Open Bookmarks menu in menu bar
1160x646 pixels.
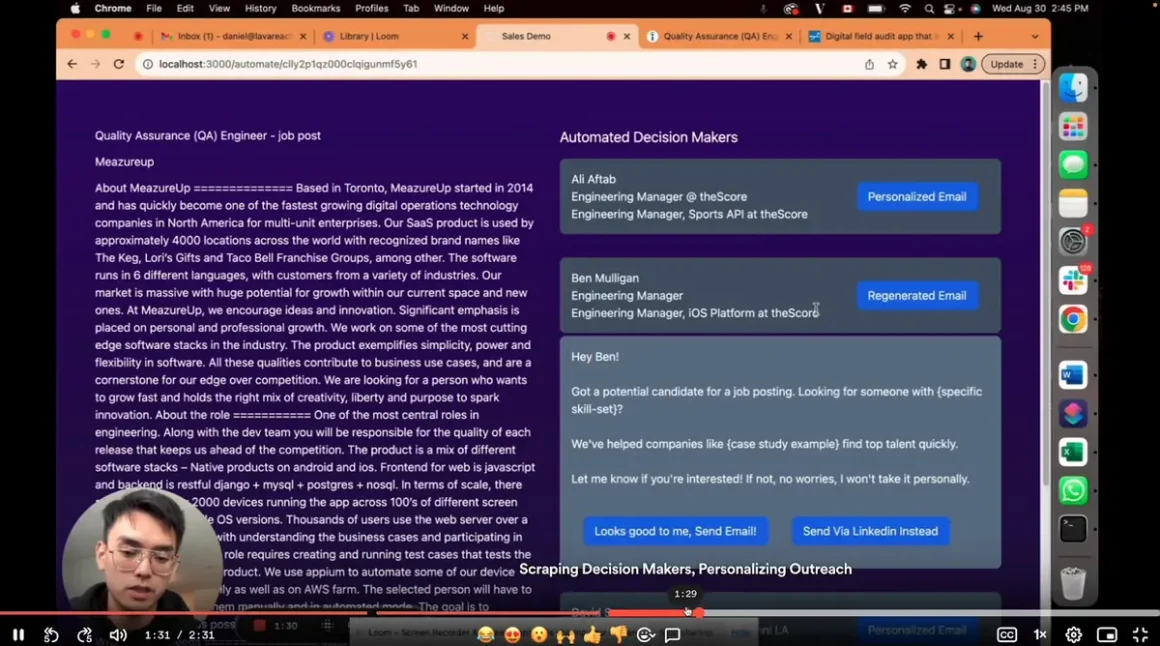(315, 8)
